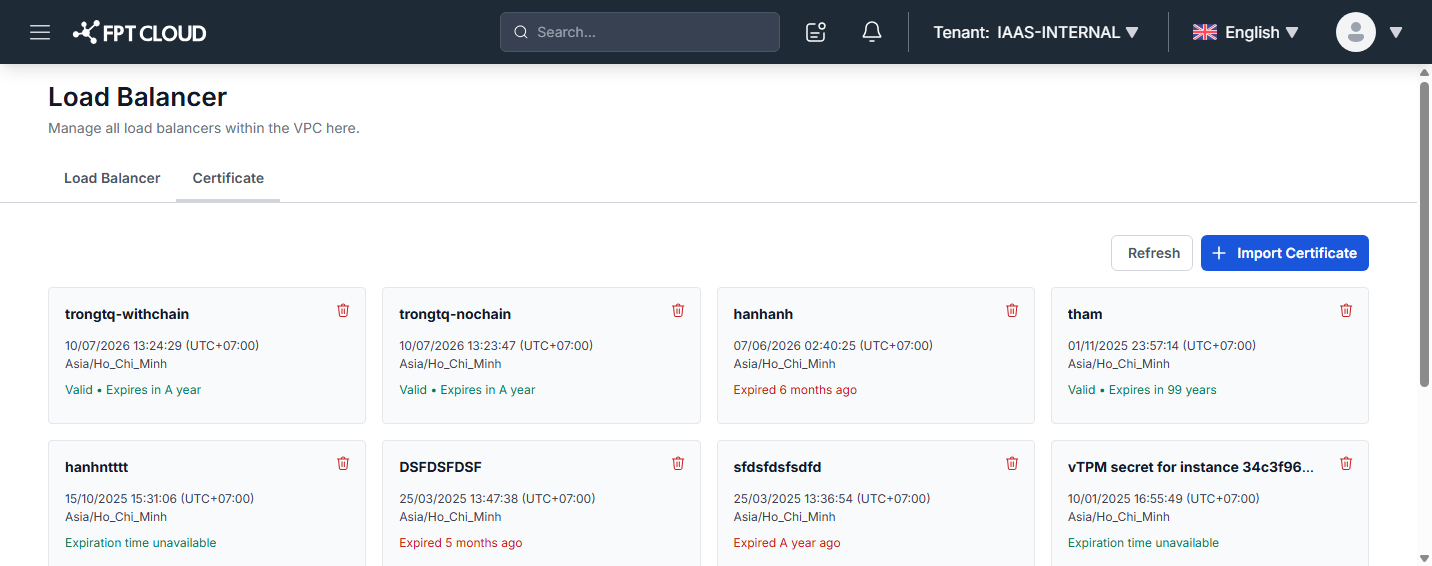Click the UK flag language icon
Viewport: 1432px width, 566px height.
[x=1205, y=32]
